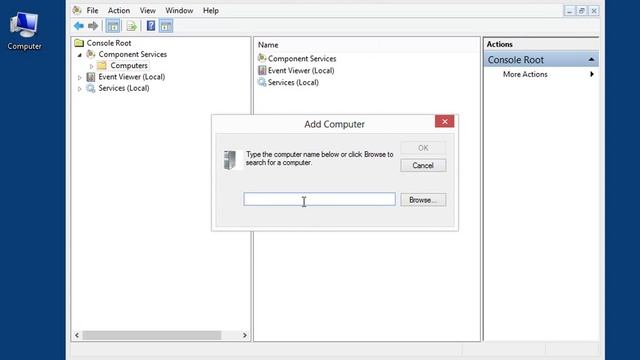Open the File menu
640x360 pixels.
(x=92, y=11)
